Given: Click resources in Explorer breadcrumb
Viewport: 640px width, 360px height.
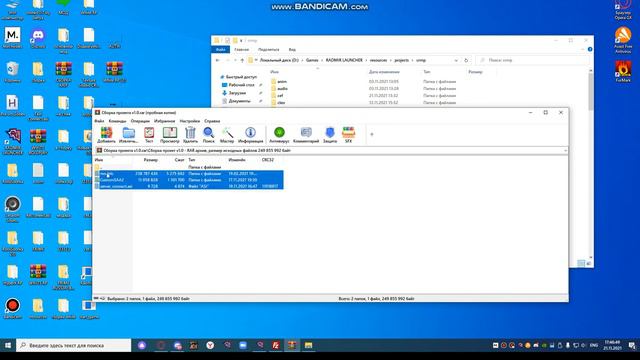Looking at the screenshot, I should point(378,60).
